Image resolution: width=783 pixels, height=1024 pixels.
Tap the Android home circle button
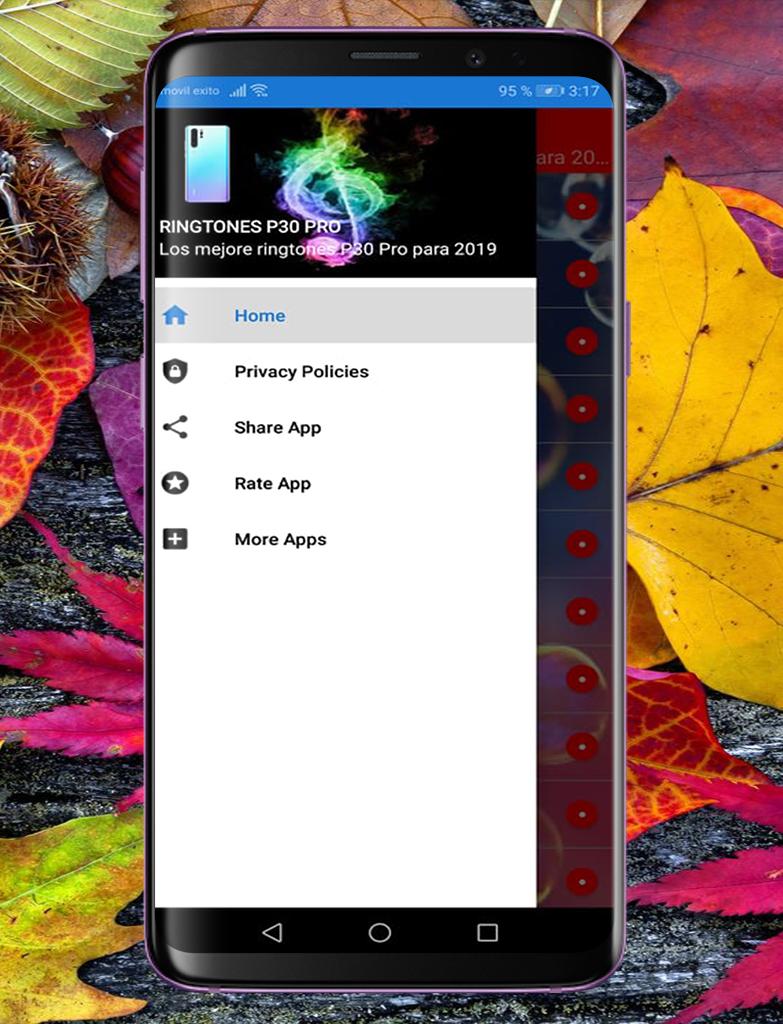pos(379,932)
